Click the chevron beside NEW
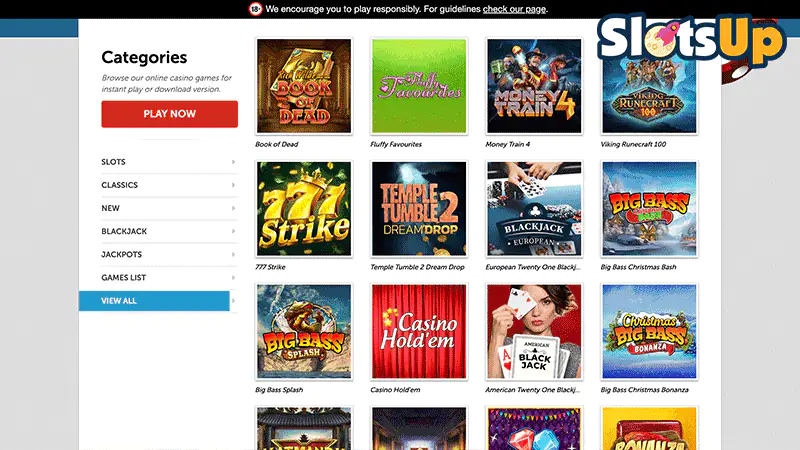This screenshot has height=450, width=800. coord(233,208)
